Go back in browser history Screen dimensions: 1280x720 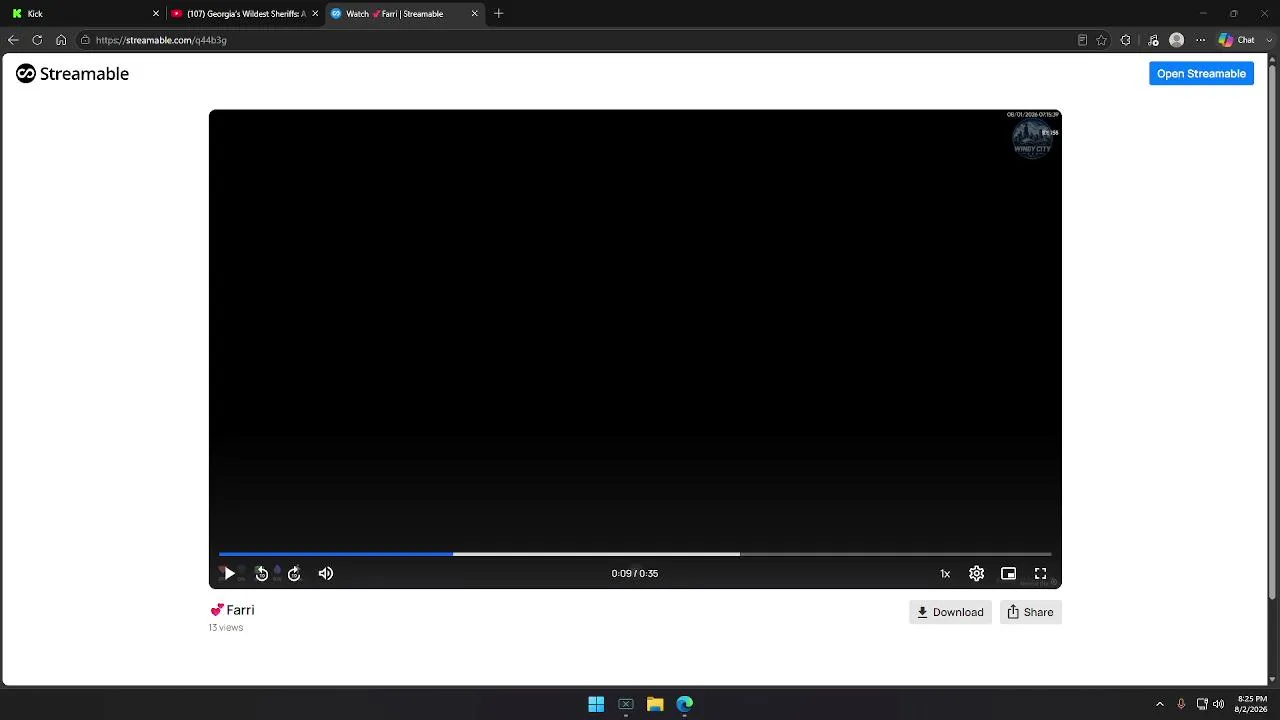coord(13,40)
